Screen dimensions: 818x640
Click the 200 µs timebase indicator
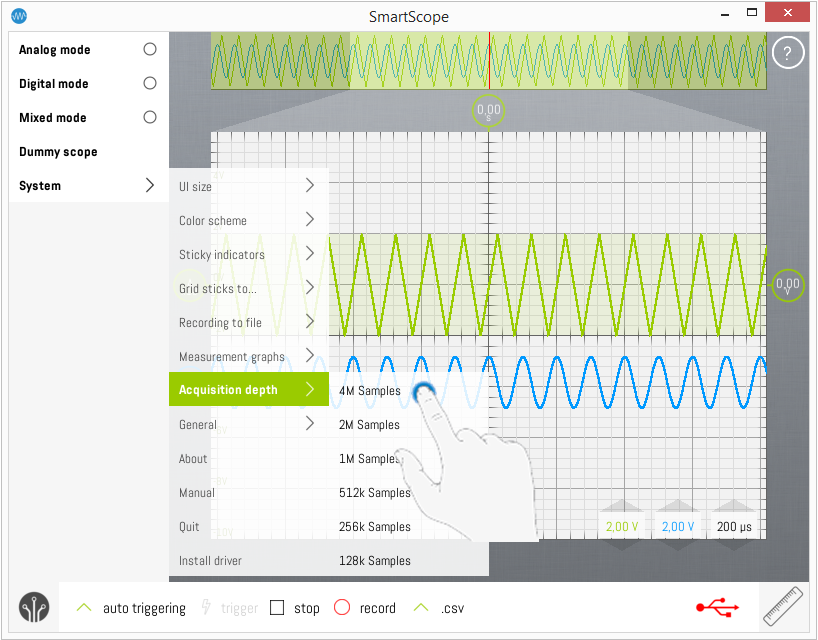[x=732, y=526]
